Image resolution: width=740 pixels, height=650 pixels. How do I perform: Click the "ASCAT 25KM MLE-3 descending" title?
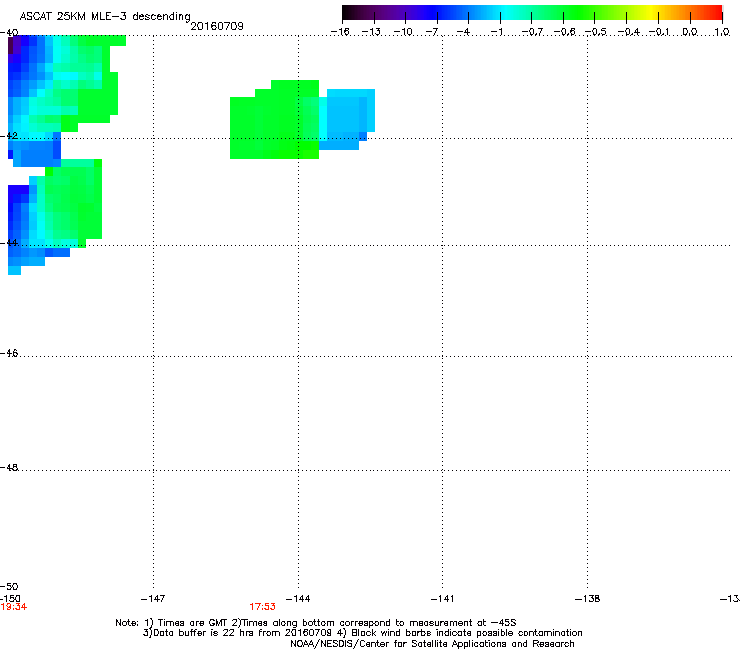105,16
